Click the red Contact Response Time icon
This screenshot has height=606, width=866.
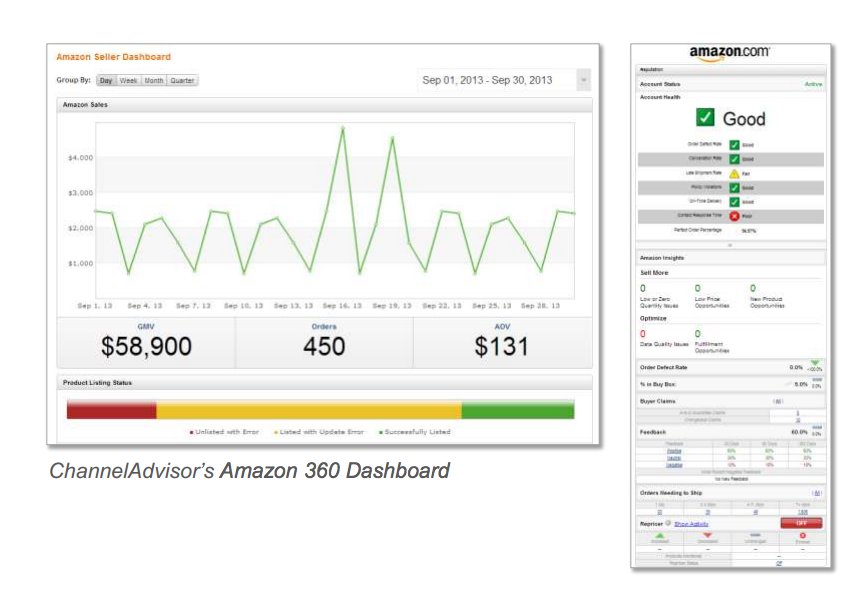pos(734,215)
